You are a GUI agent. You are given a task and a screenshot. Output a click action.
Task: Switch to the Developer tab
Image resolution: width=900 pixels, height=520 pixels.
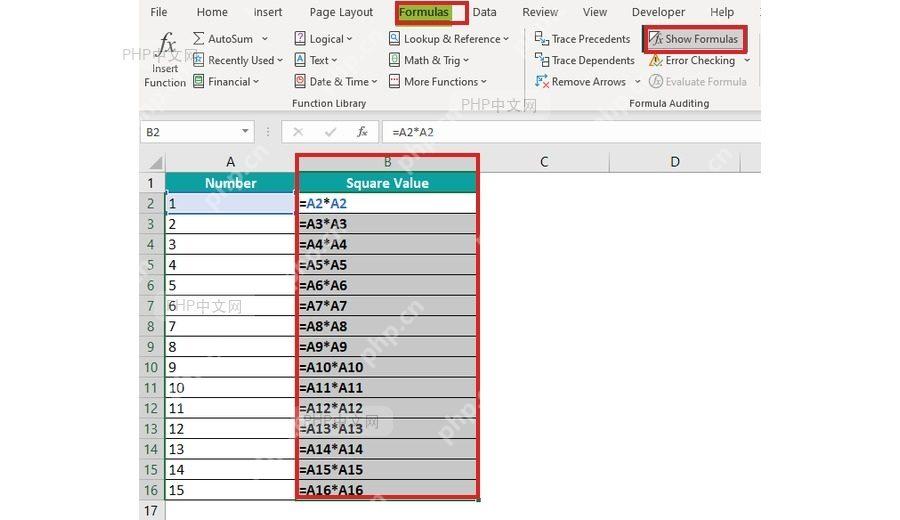point(658,11)
